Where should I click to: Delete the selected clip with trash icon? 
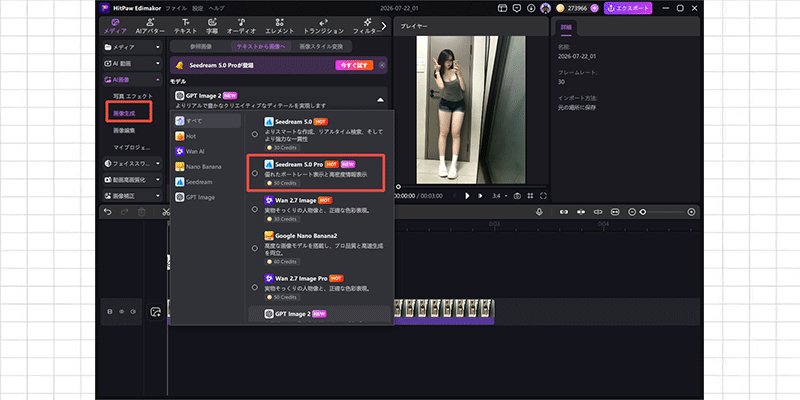[x=142, y=212]
